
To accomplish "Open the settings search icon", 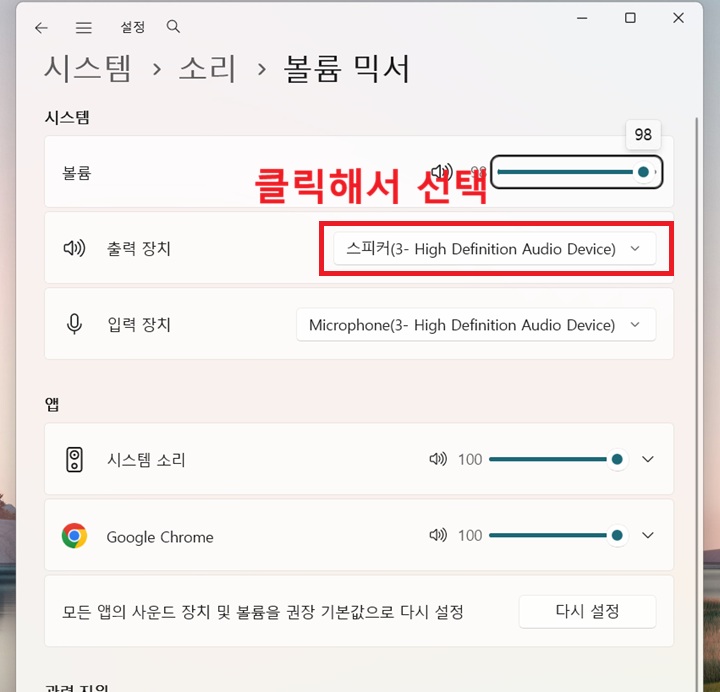I will [173, 27].
